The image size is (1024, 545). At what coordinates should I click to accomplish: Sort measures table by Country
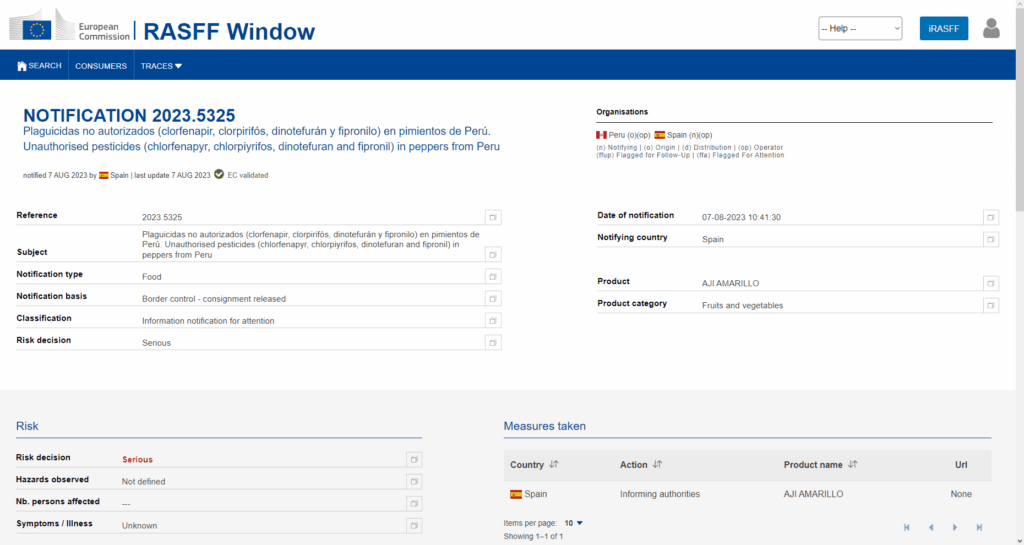[x=554, y=465]
